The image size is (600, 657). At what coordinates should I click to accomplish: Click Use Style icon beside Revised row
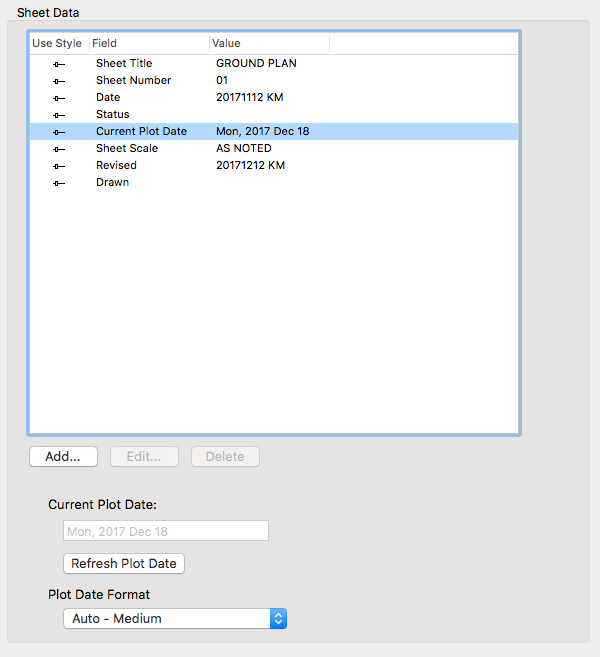tap(59, 166)
